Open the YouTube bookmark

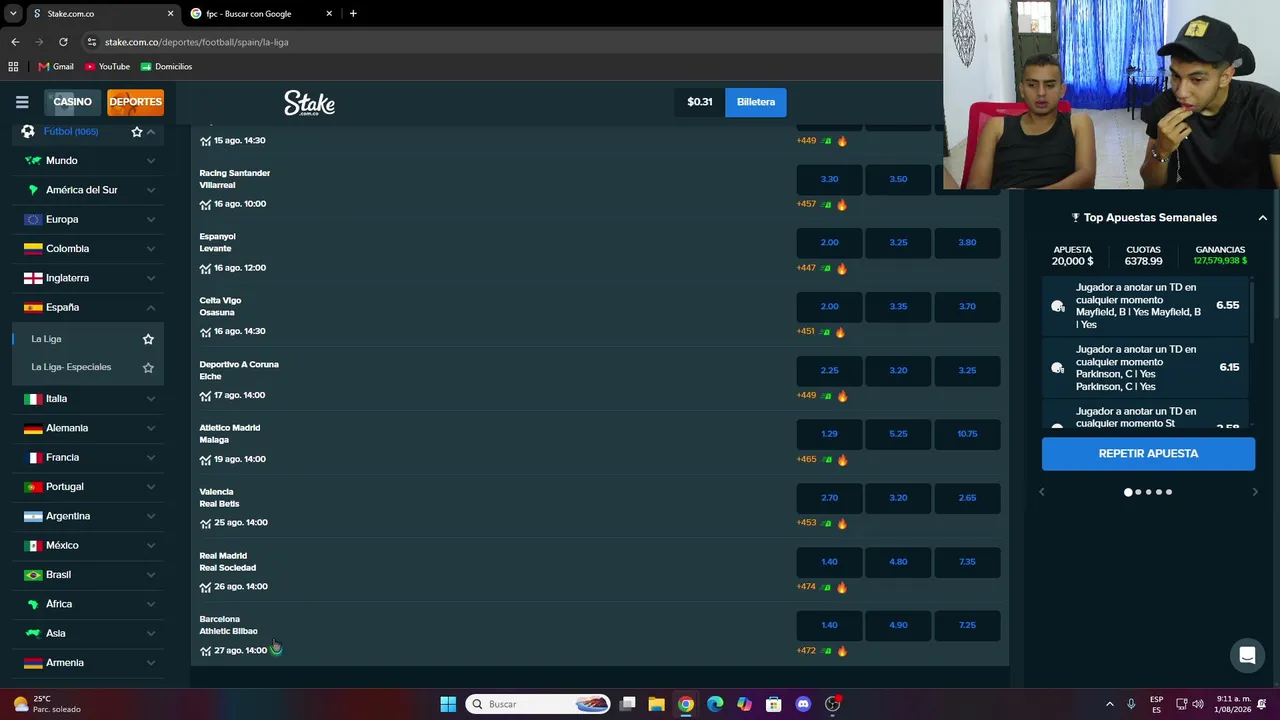(x=107, y=67)
